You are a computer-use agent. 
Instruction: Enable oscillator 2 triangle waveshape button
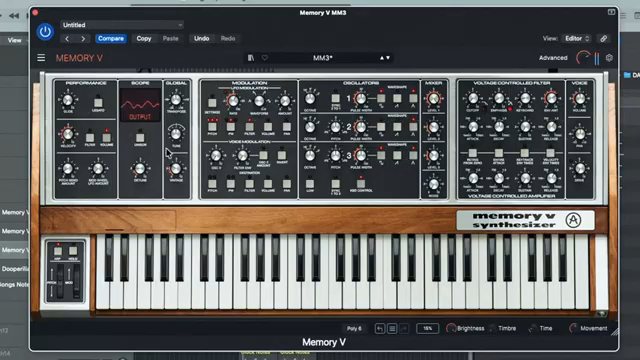click(x=413, y=127)
